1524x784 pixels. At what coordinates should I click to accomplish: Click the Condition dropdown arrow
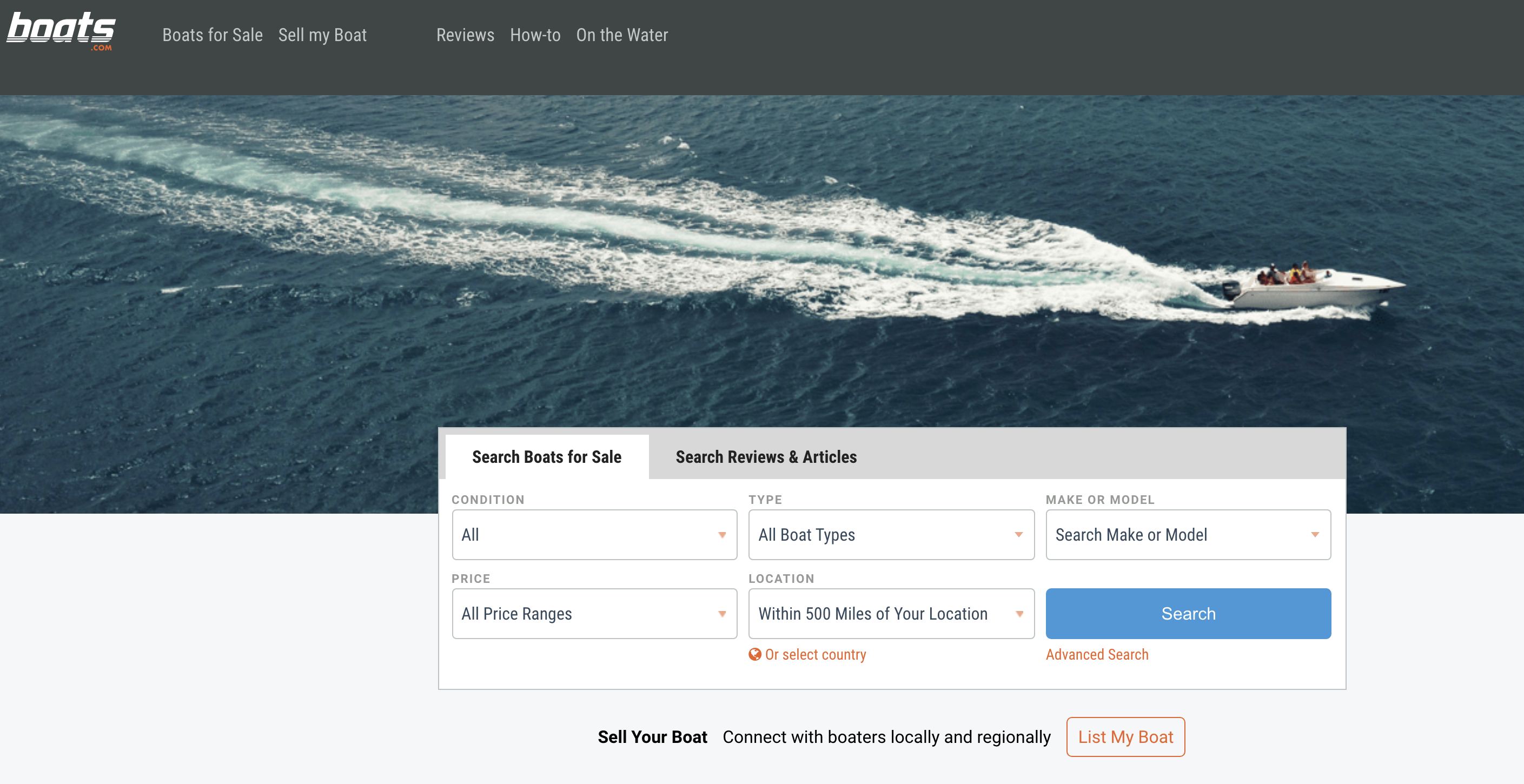722,535
